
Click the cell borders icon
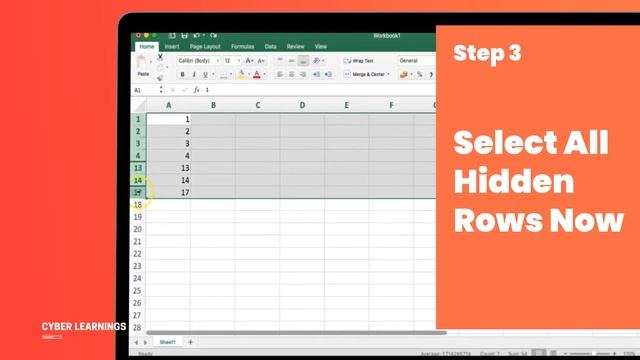223,74
